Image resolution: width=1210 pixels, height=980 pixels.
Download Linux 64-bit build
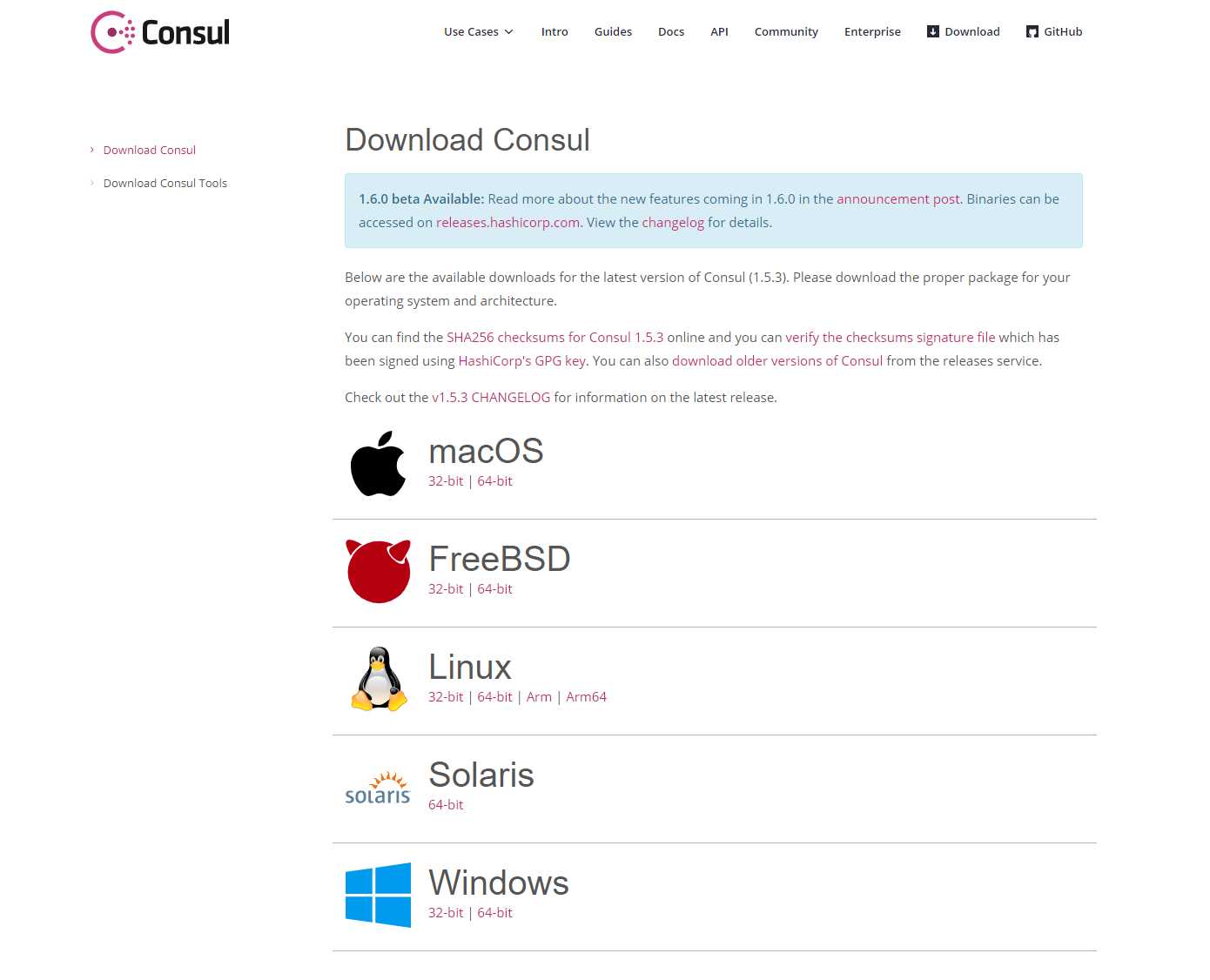pyautogui.click(x=494, y=696)
